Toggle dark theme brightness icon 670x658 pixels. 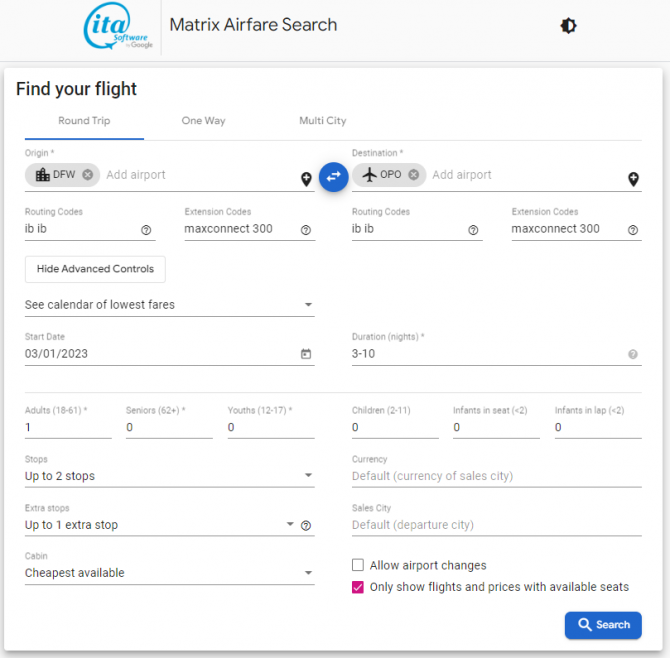pyautogui.click(x=568, y=26)
